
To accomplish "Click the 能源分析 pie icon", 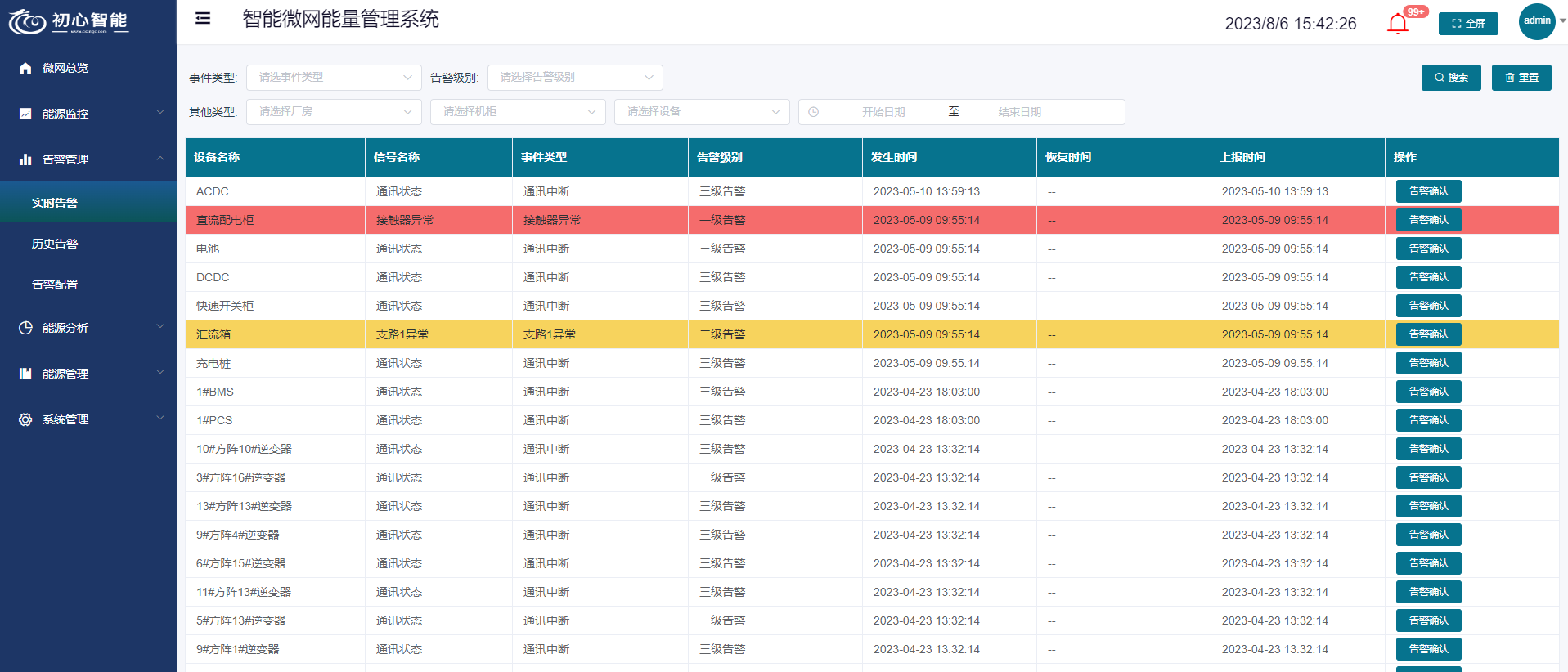I will point(25,328).
